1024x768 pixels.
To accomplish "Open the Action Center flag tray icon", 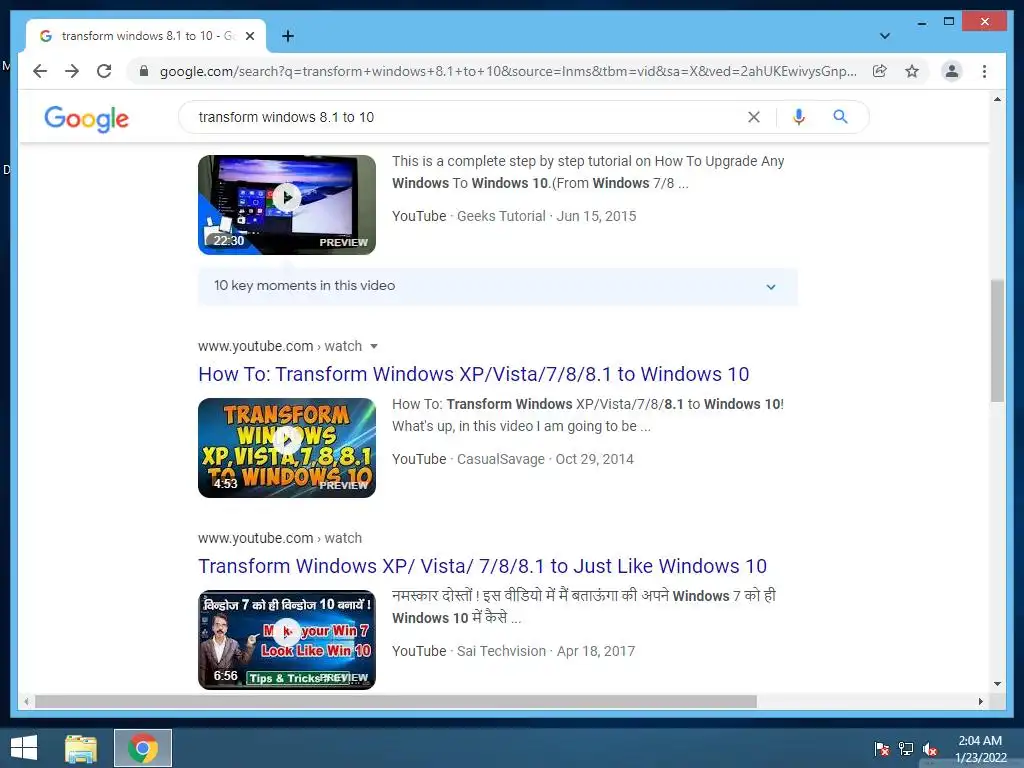I will [882, 749].
